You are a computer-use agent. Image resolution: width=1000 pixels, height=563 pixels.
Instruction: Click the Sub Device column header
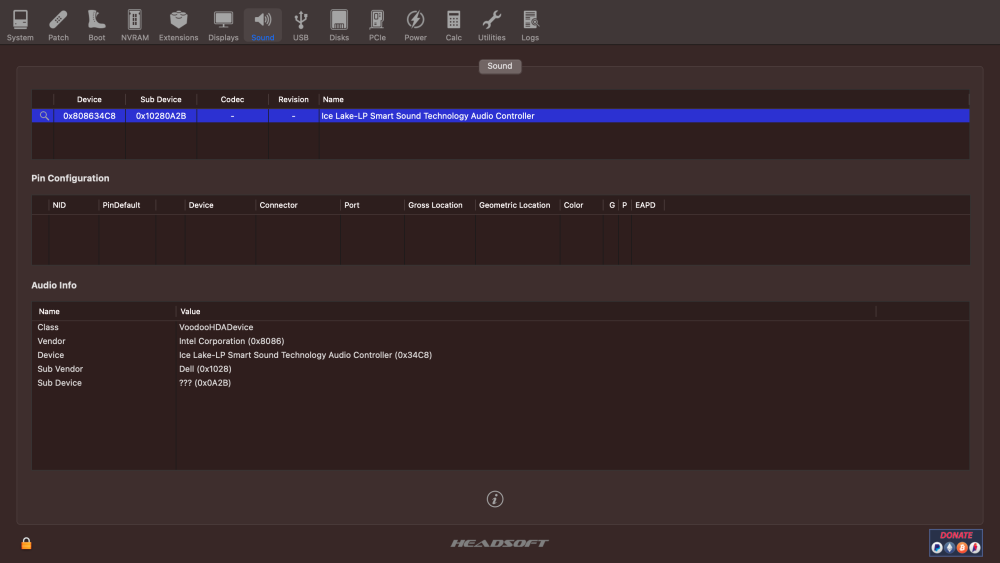click(x=161, y=99)
